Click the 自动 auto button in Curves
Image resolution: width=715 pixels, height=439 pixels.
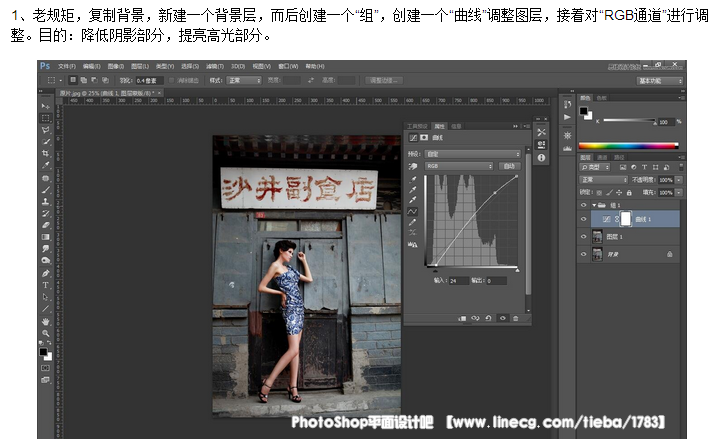coord(509,166)
